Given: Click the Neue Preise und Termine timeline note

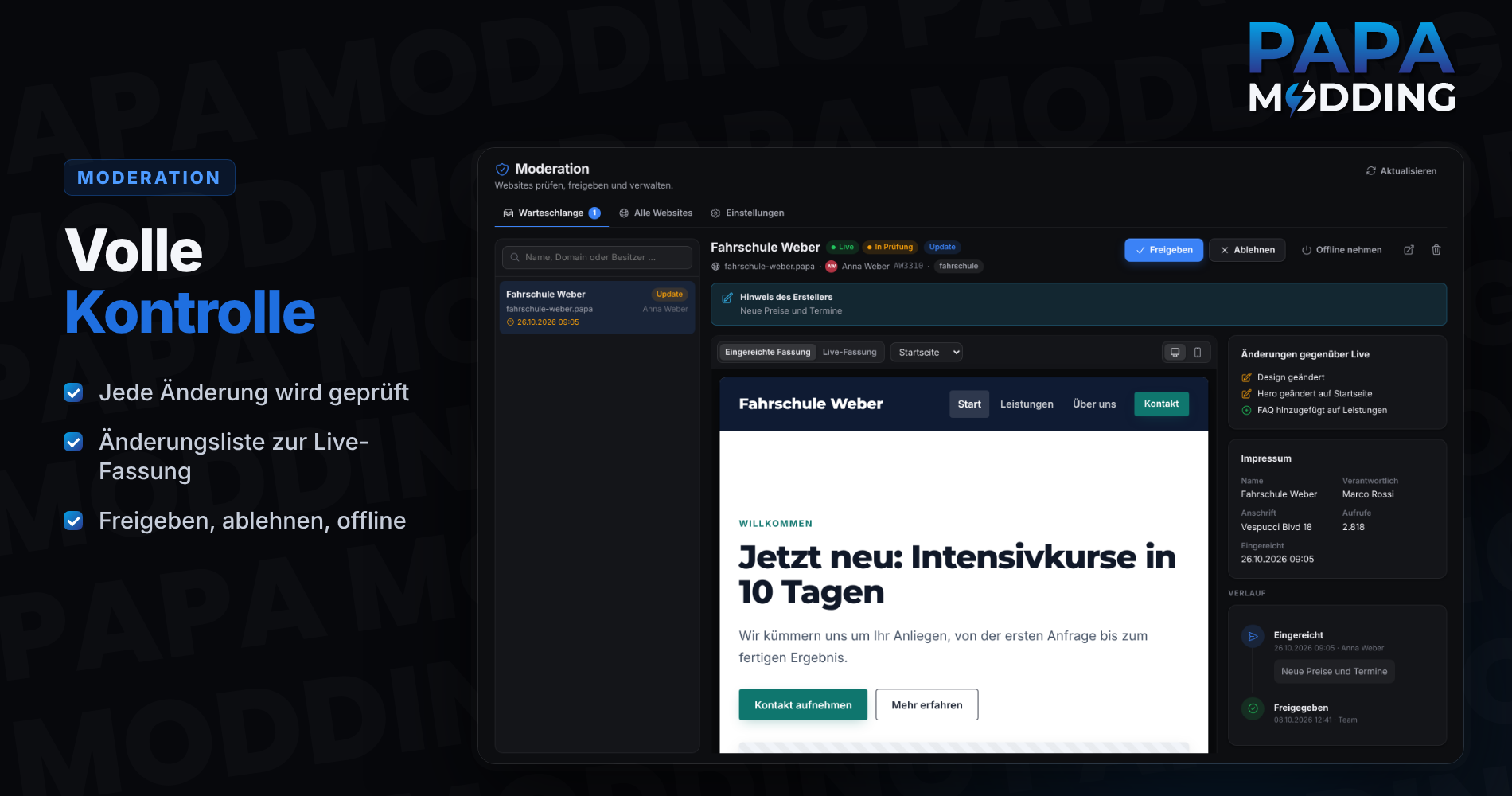Looking at the screenshot, I should tap(1334, 672).
